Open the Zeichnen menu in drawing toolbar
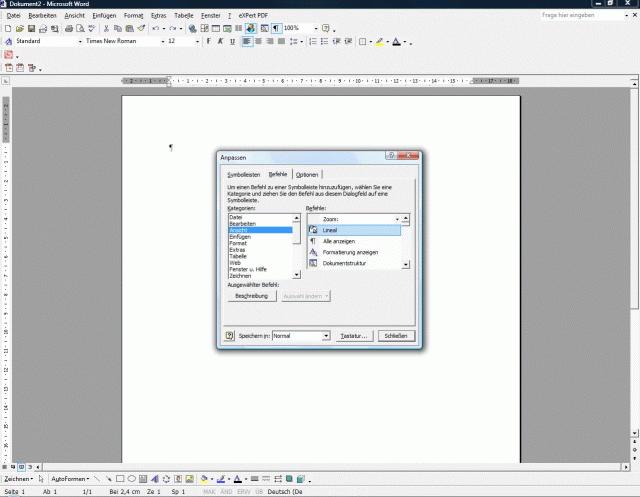 click(x=18, y=479)
